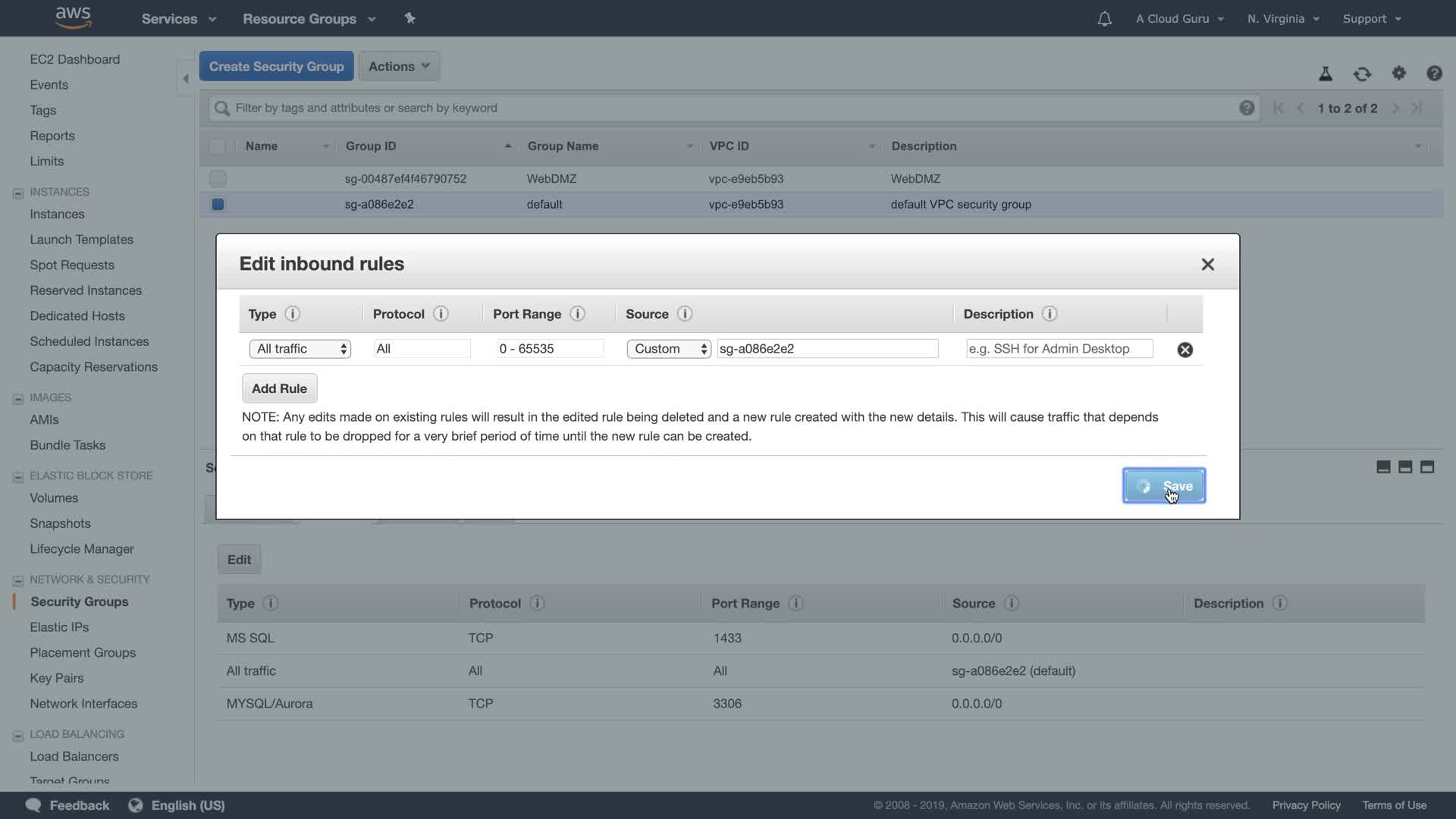1456x819 pixels.
Task: Open the help question mark icon
Action: [x=1433, y=74]
